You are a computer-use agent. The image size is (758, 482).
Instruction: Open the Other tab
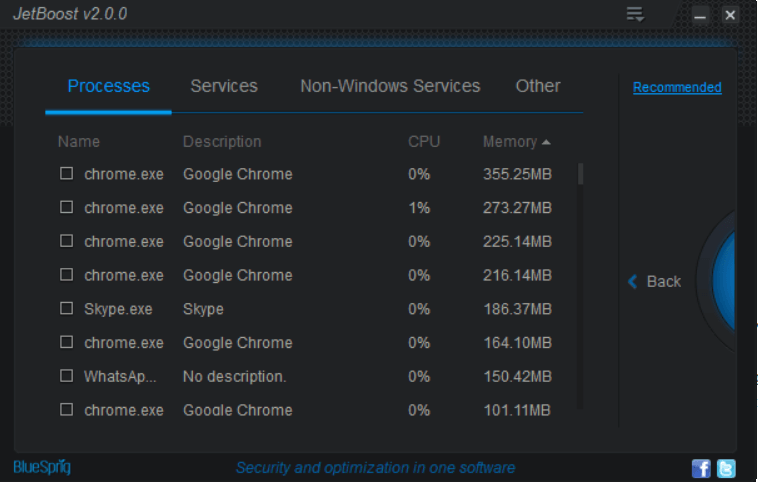pyautogui.click(x=538, y=86)
